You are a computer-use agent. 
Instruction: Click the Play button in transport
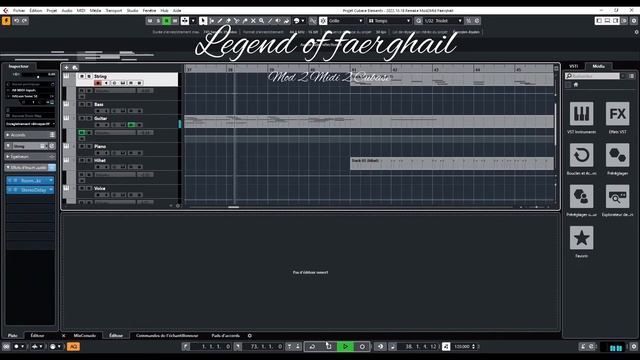point(345,347)
